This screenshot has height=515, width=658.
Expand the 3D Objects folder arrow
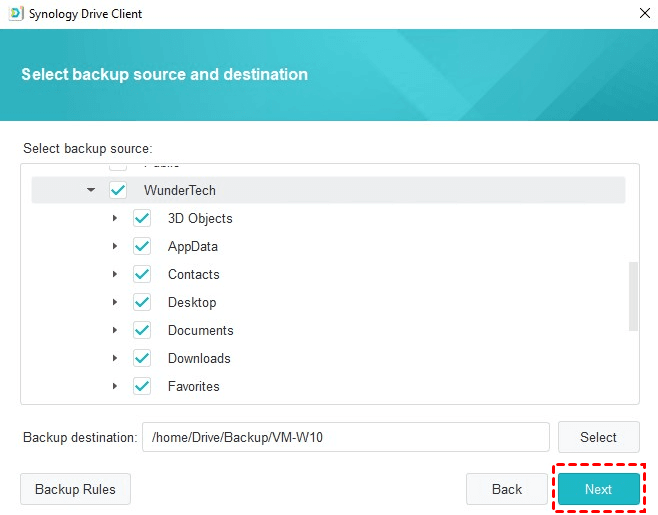point(115,218)
